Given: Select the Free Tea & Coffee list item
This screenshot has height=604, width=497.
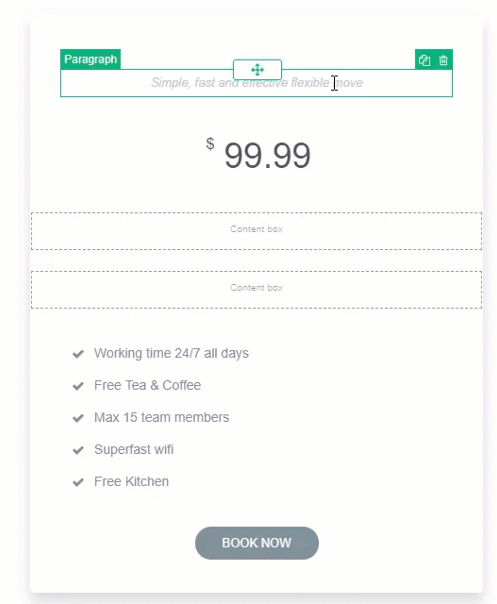Looking at the screenshot, I should (x=148, y=385).
